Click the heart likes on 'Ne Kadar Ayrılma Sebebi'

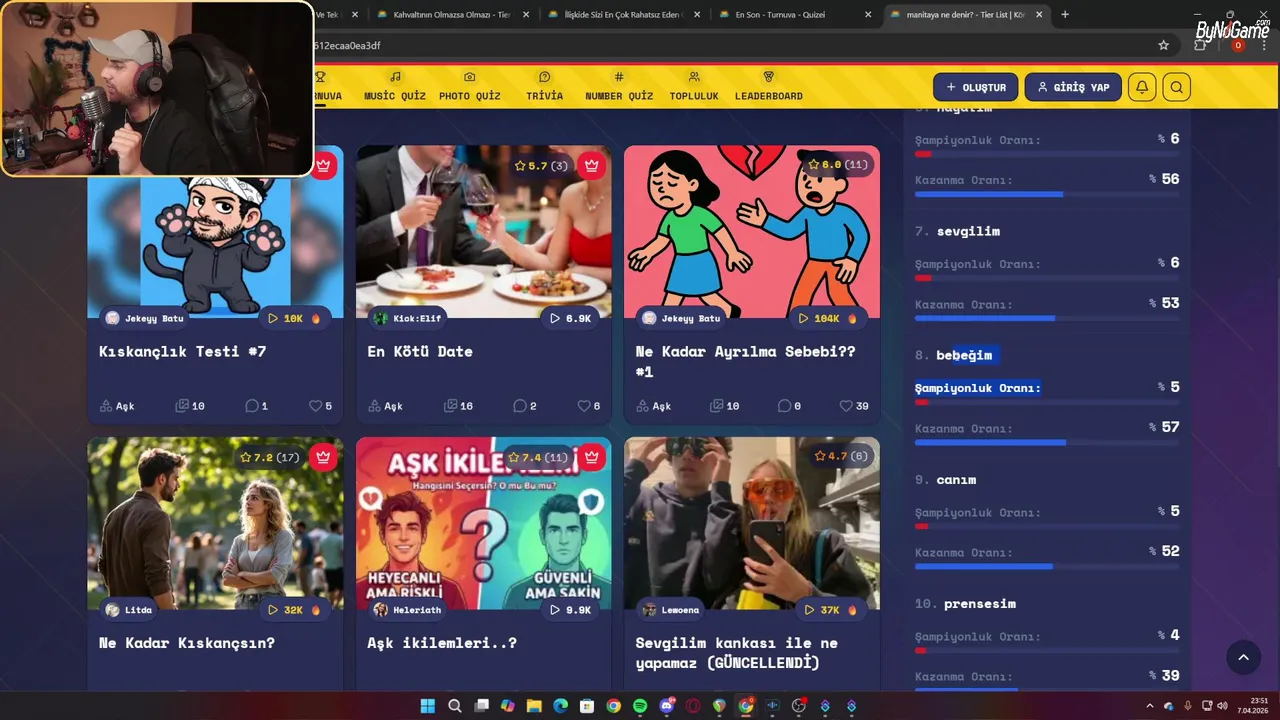click(854, 406)
